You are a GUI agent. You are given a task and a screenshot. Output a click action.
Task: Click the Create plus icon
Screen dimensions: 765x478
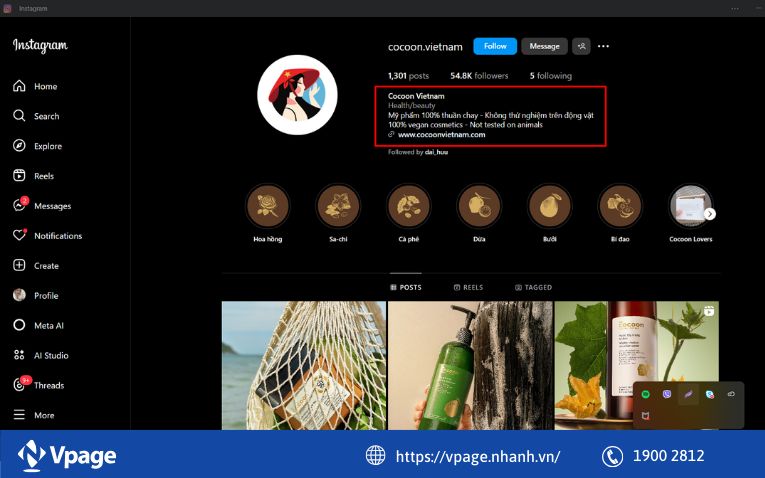[19, 265]
